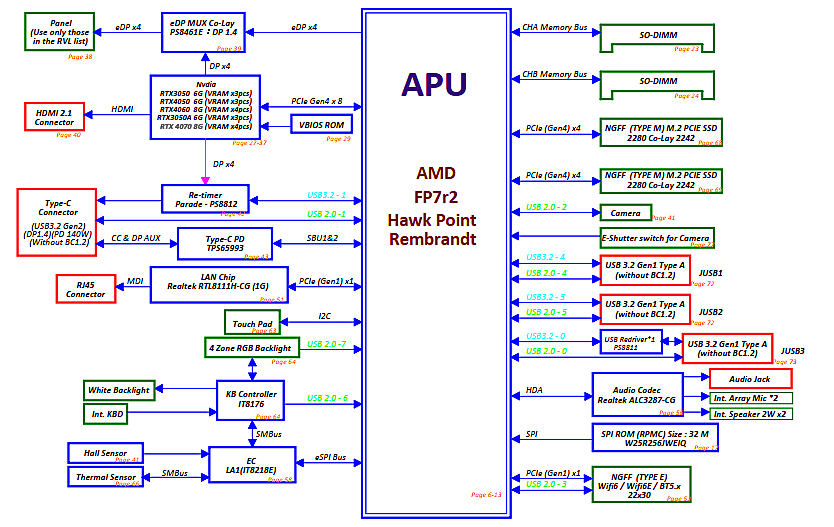The height and width of the screenshot is (527, 834).
Task: Select the KB Controller IT8176 block
Action: [x=251, y=400]
